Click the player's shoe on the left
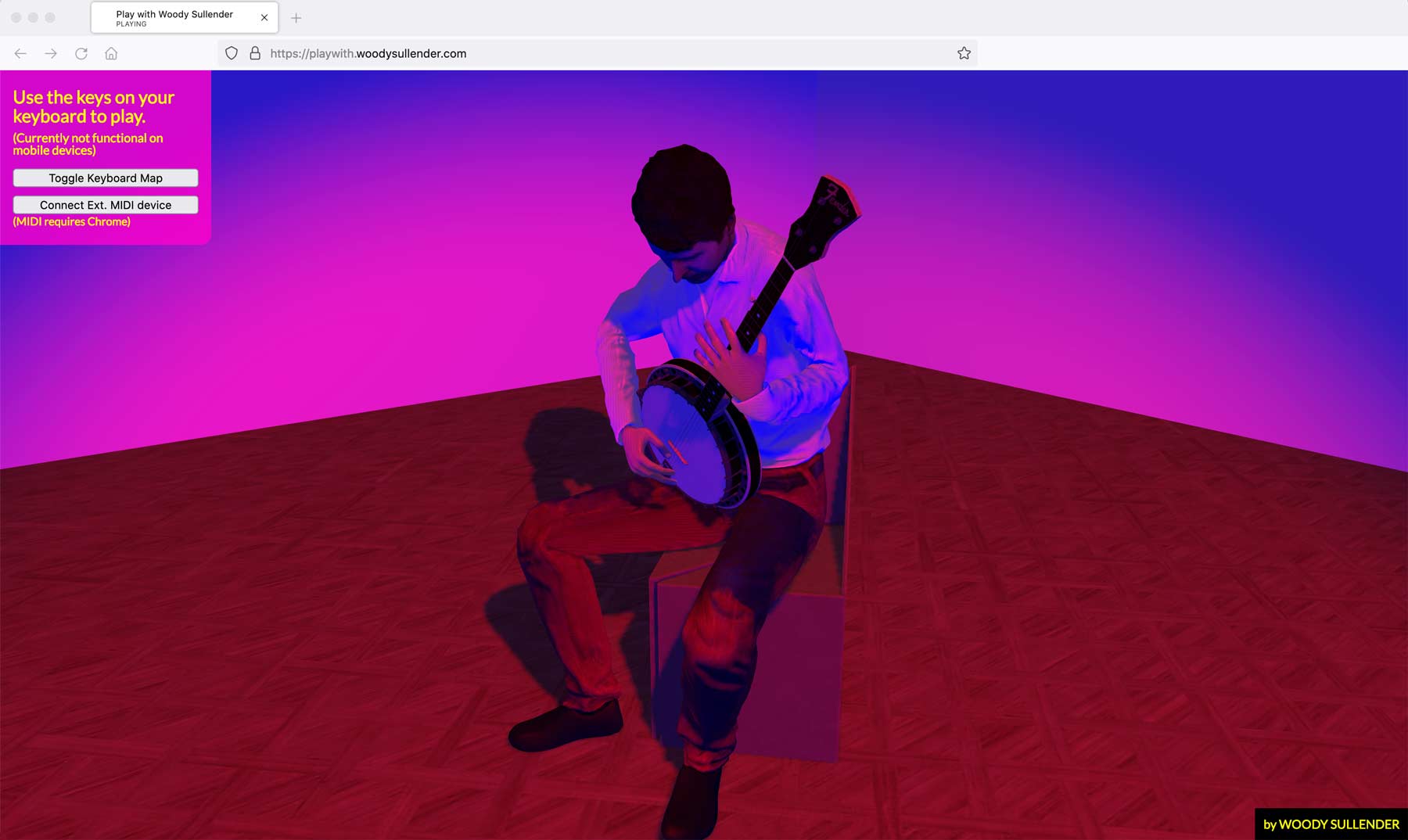Image resolution: width=1408 pixels, height=840 pixels. click(x=565, y=727)
